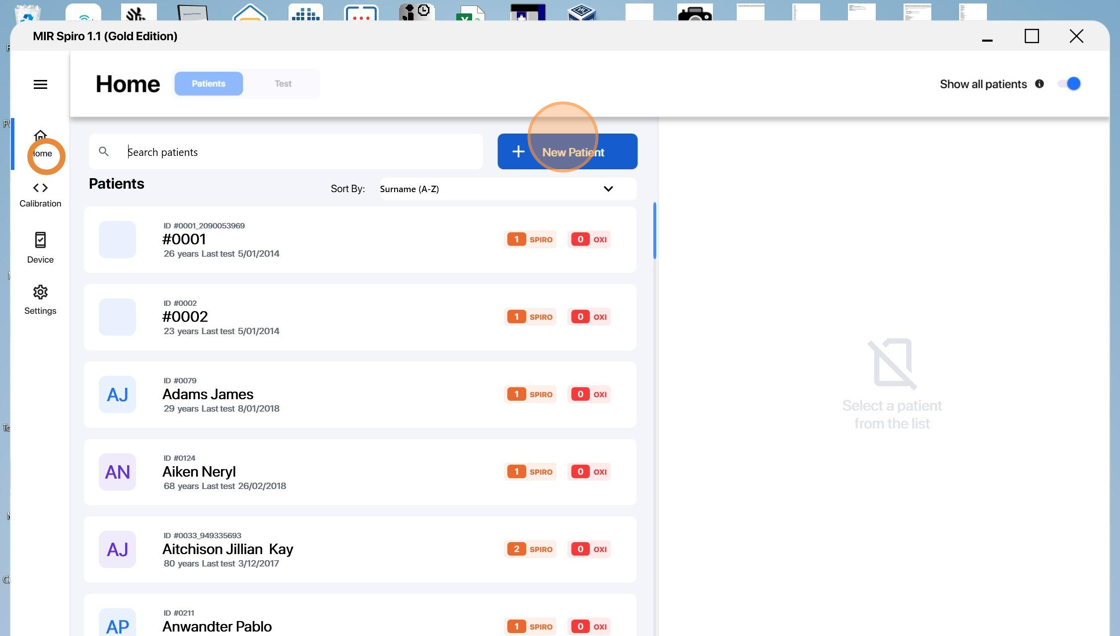
Task: Click the OXI badge for Anwandter Pablo
Action: click(590, 627)
